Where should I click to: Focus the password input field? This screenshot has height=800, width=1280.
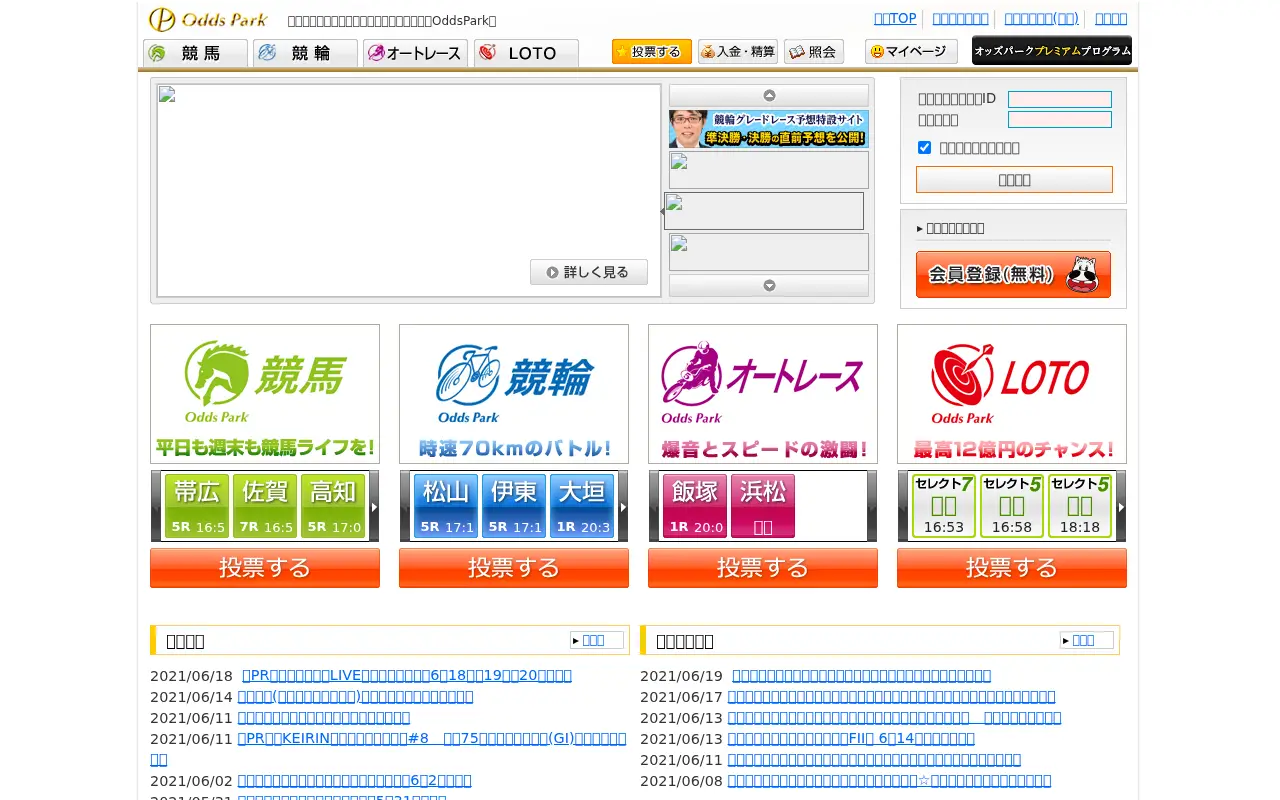(x=1060, y=119)
